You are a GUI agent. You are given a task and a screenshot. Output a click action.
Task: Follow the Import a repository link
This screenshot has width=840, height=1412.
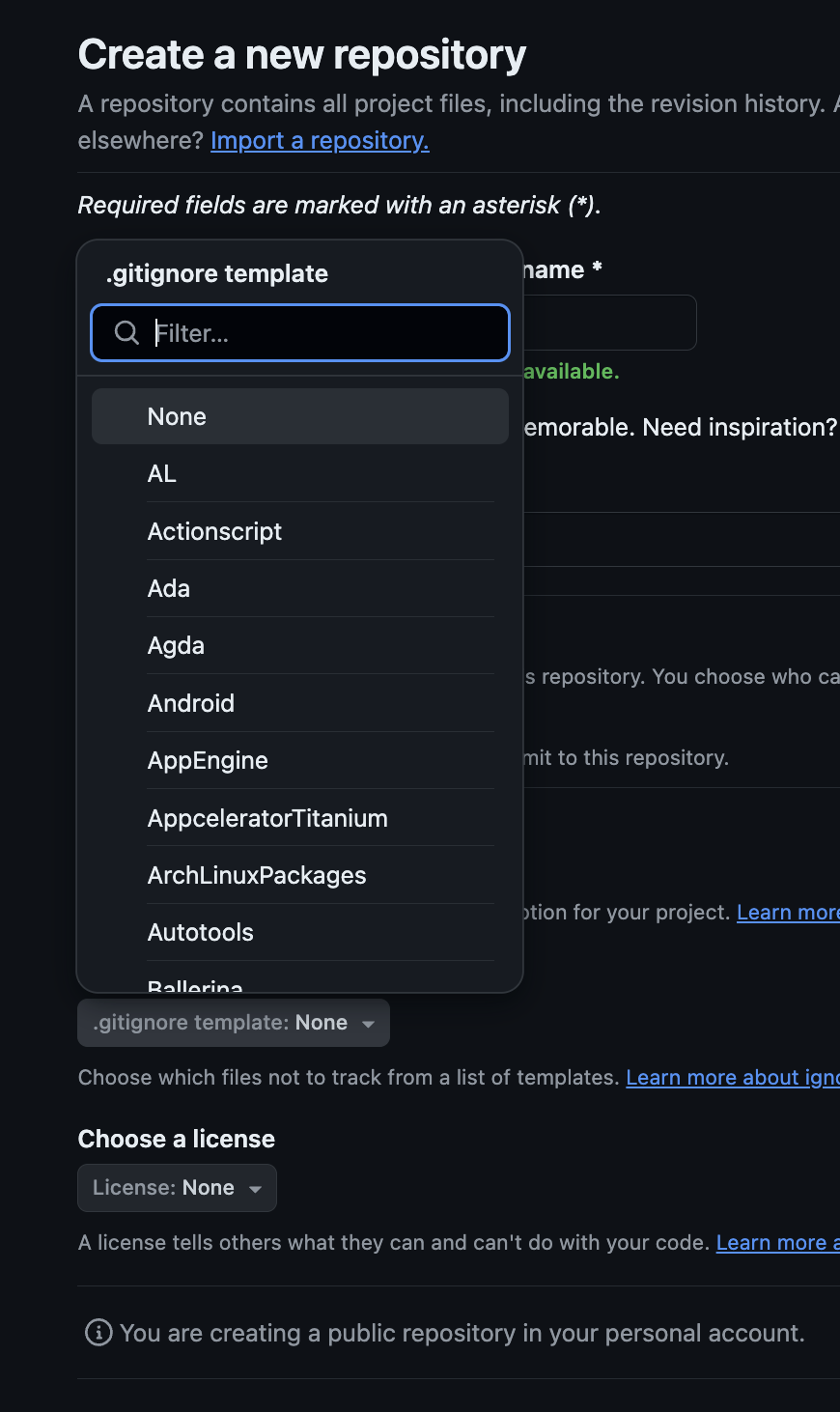click(320, 140)
